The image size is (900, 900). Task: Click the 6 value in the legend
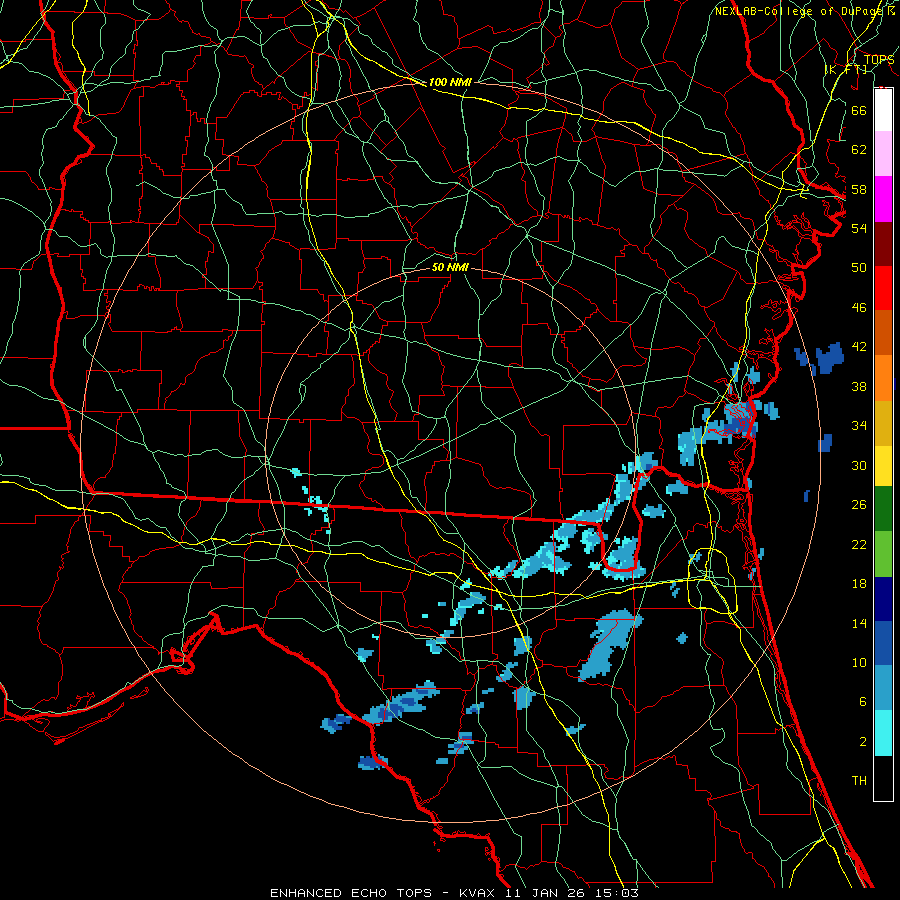click(862, 702)
